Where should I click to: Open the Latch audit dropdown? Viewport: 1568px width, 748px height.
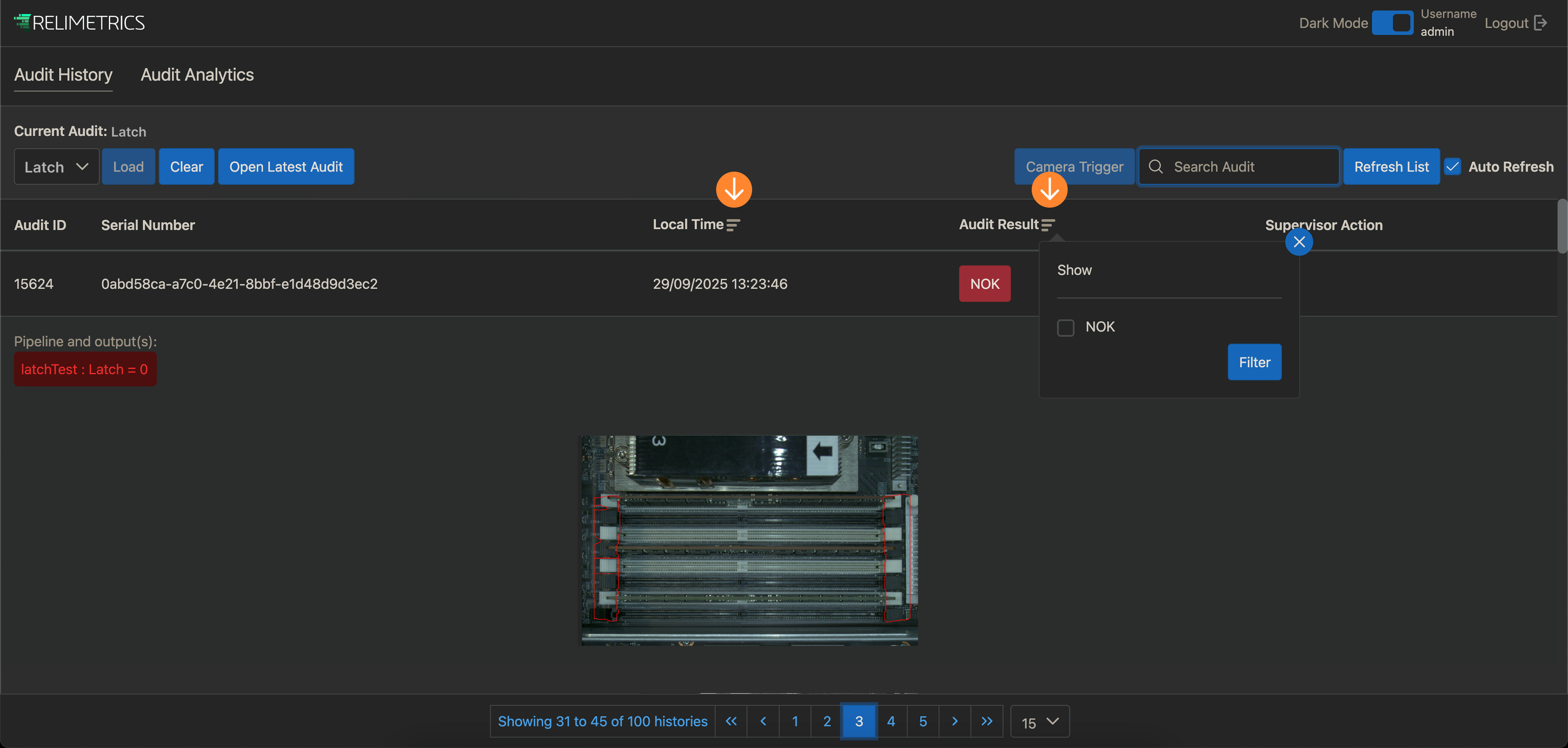tap(56, 167)
